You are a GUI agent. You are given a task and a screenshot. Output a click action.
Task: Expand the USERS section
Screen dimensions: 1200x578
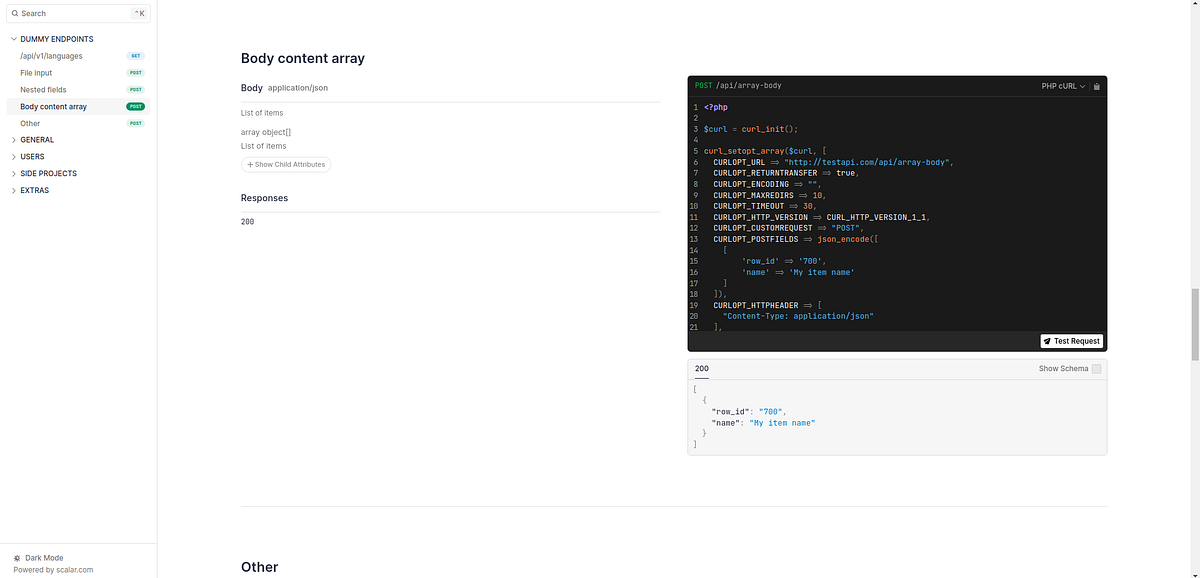coord(32,157)
